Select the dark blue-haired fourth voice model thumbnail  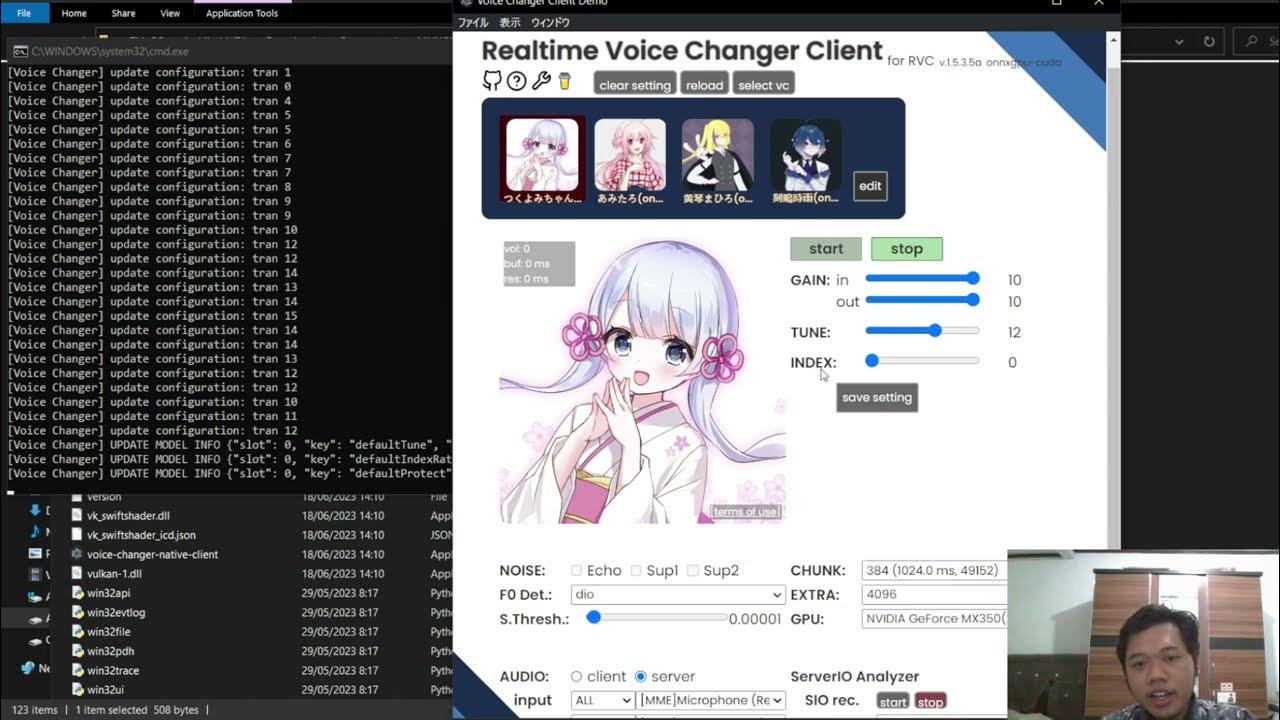point(806,155)
